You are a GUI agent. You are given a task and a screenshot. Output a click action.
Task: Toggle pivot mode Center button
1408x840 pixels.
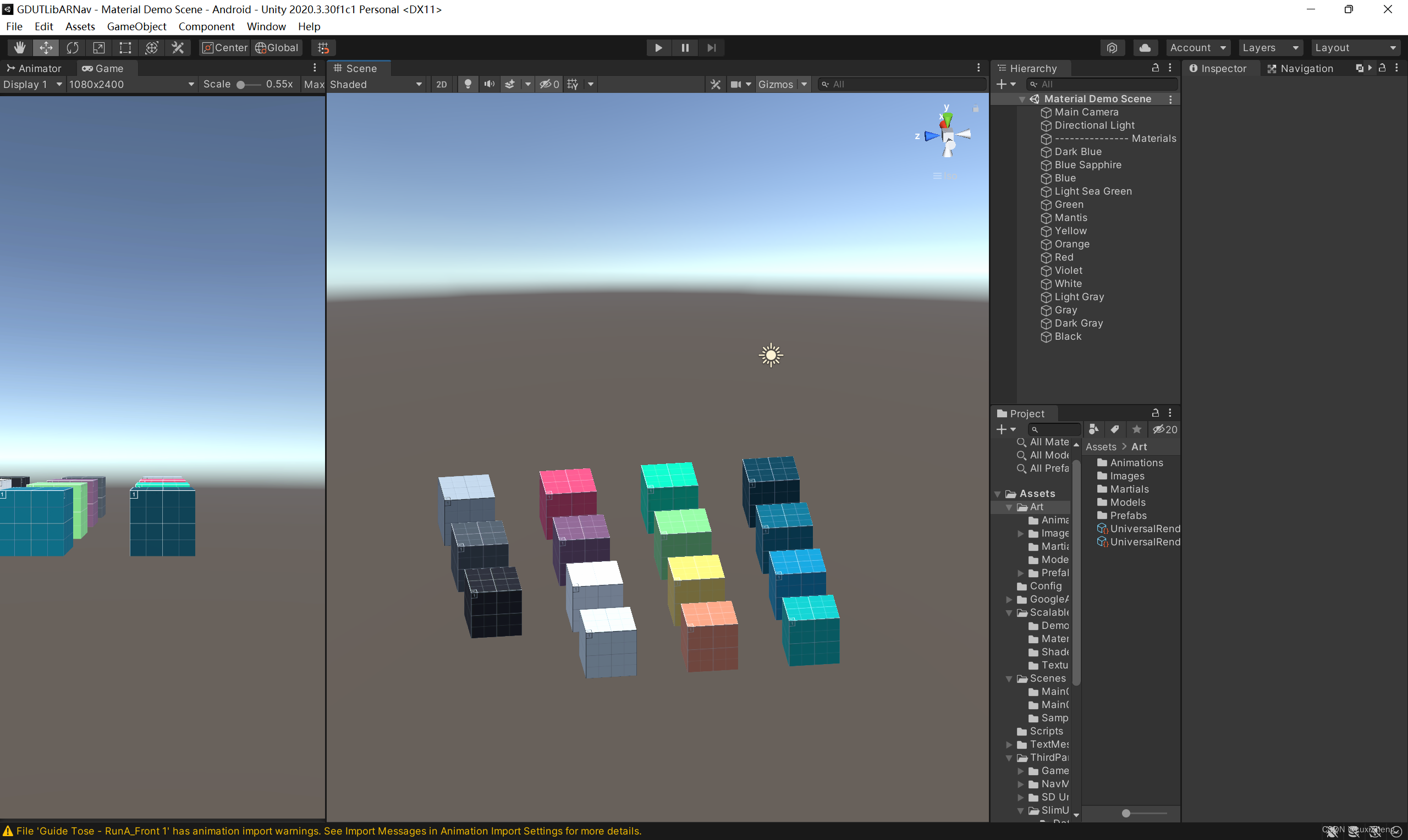pos(226,47)
